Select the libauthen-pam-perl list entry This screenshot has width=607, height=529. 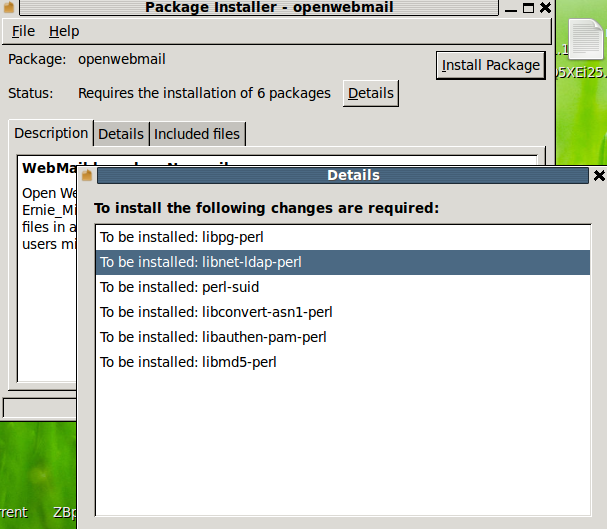tap(343, 337)
